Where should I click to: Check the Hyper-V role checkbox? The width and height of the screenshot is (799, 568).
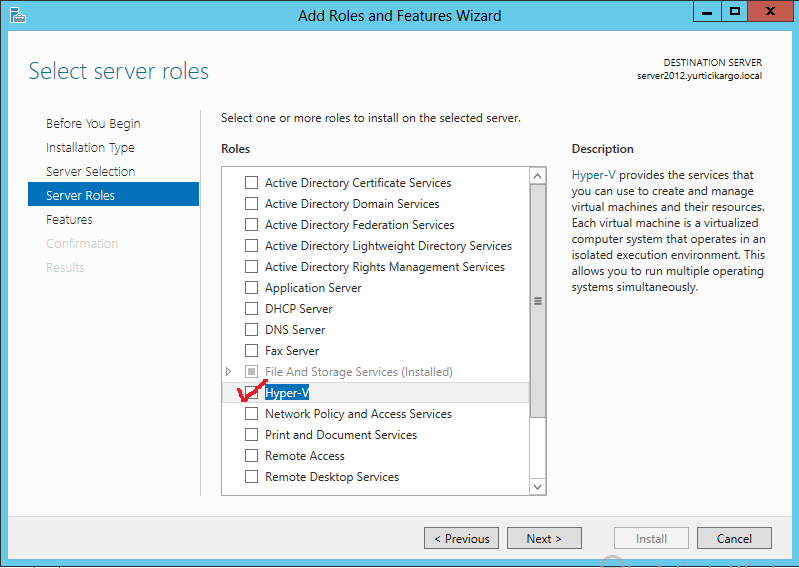(251, 393)
